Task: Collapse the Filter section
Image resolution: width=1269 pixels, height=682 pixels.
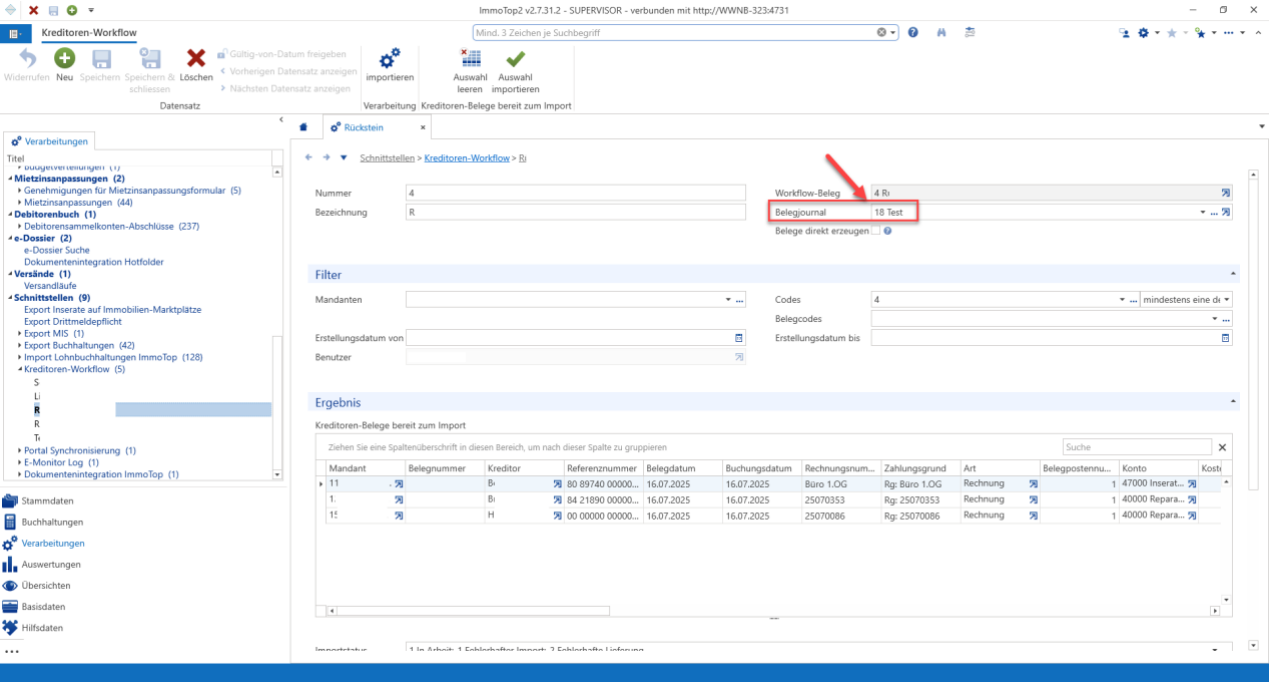Action: coord(1233,274)
